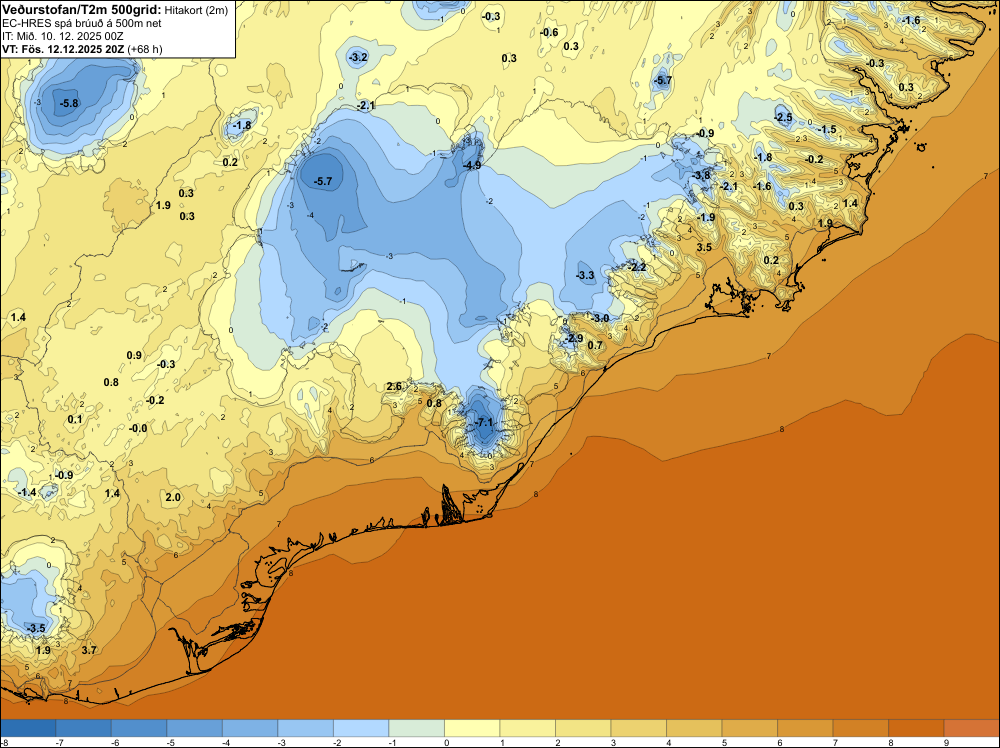The height and width of the screenshot is (748, 1000).
Task: Click the 0.7 temperature value on the map
Action: pyautogui.click(x=595, y=345)
